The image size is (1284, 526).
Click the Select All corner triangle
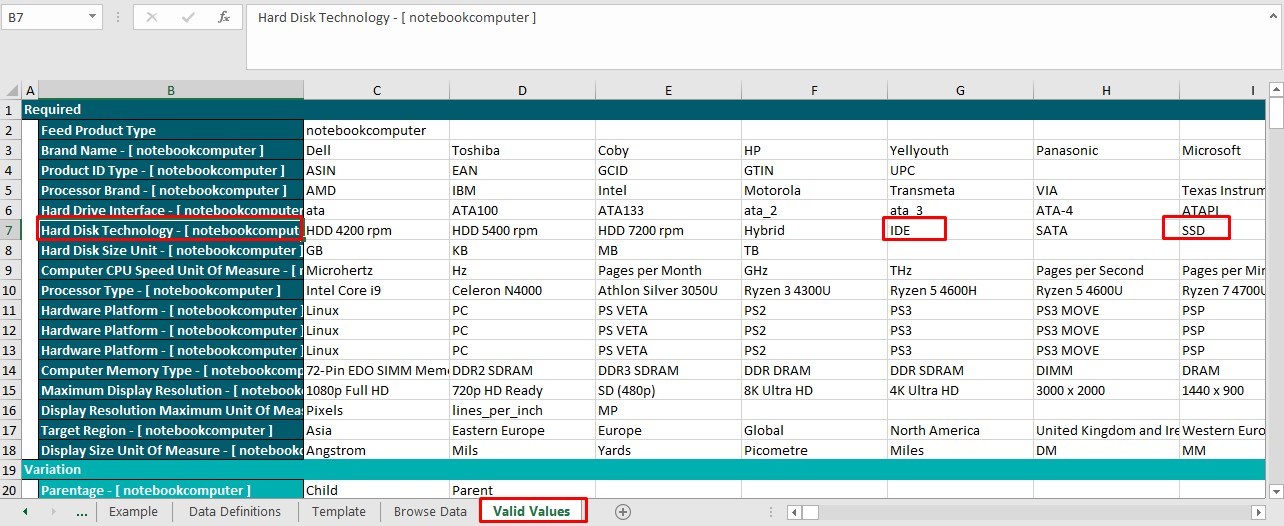tap(11, 90)
